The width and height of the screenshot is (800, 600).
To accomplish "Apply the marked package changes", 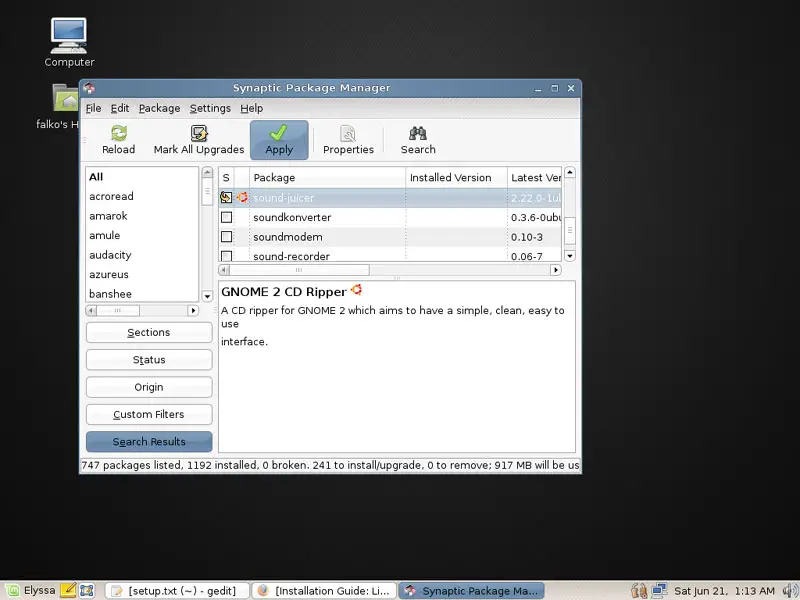I will click(279, 140).
